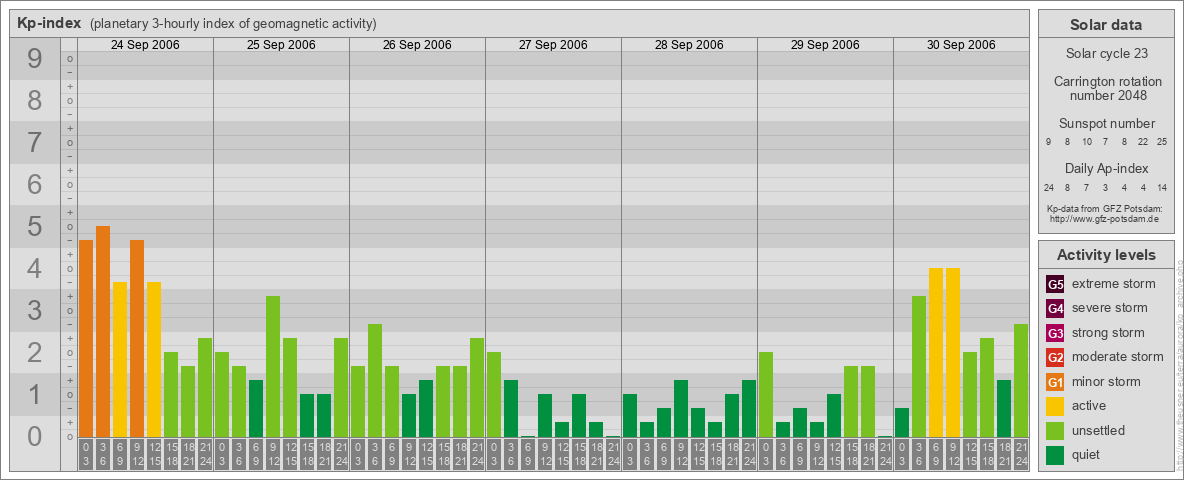Click the Kp-data from GFZ Potsdam text
The height and width of the screenshot is (480, 1184).
1106,208
